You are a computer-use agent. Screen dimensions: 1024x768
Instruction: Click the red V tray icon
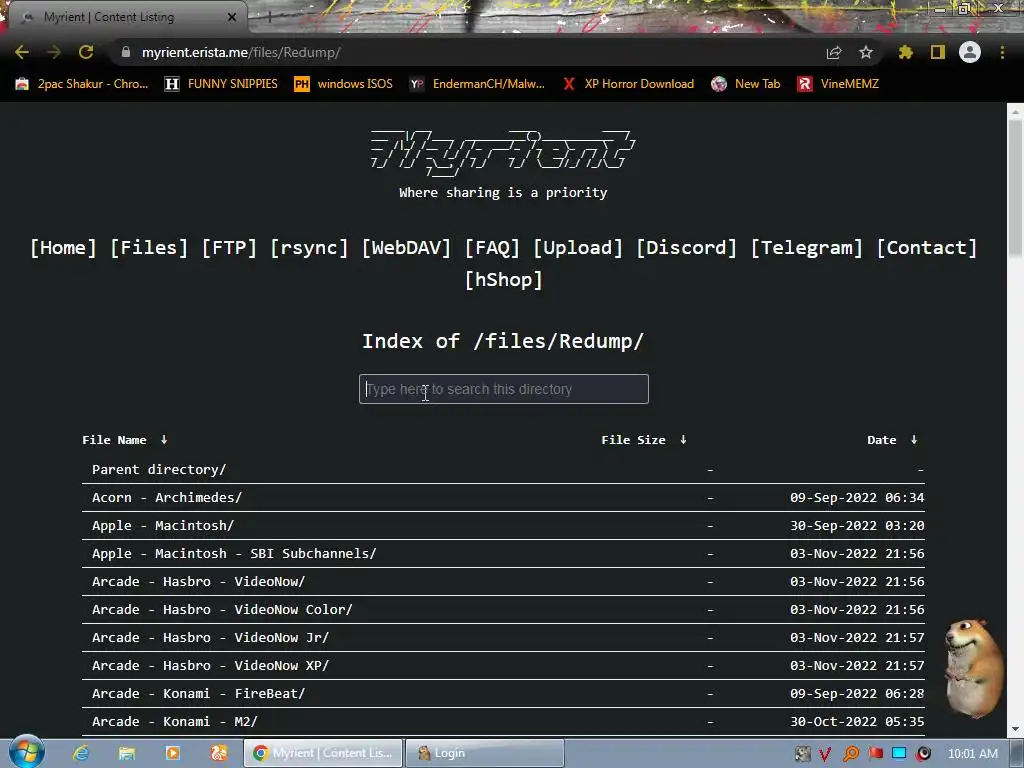pyautogui.click(x=825, y=754)
